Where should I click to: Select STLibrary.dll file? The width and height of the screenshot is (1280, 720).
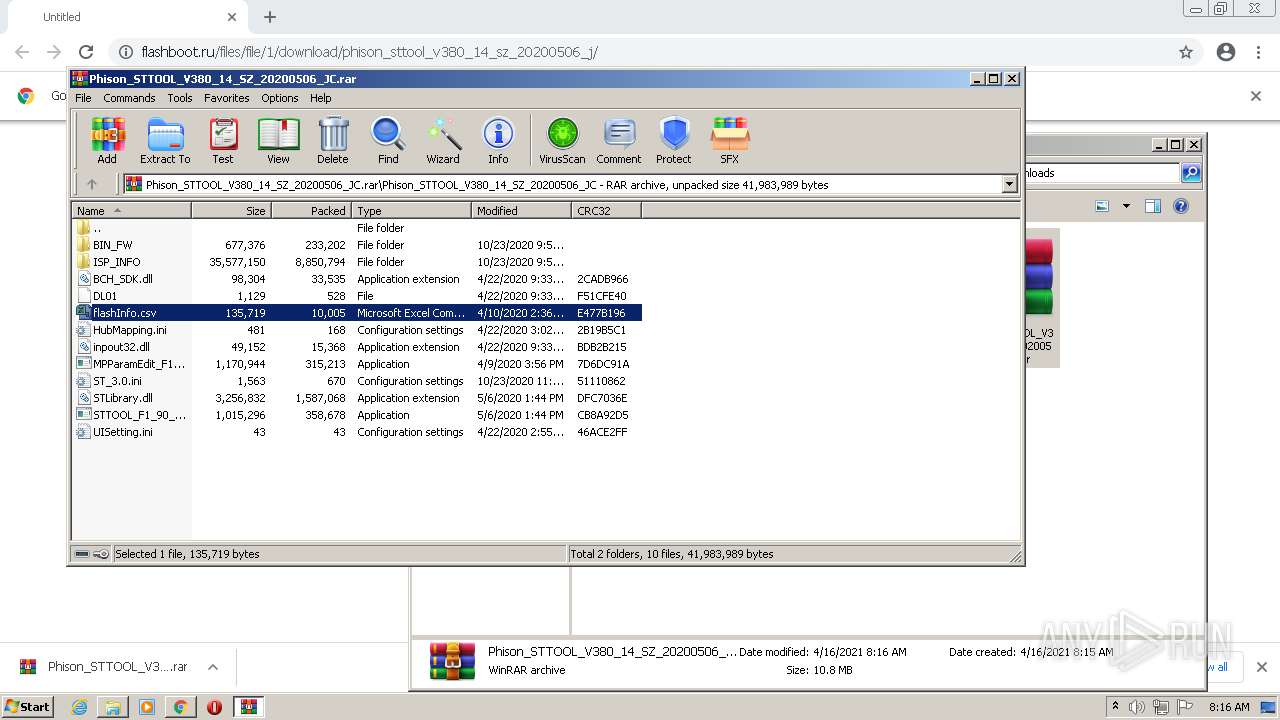click(357, 398)
